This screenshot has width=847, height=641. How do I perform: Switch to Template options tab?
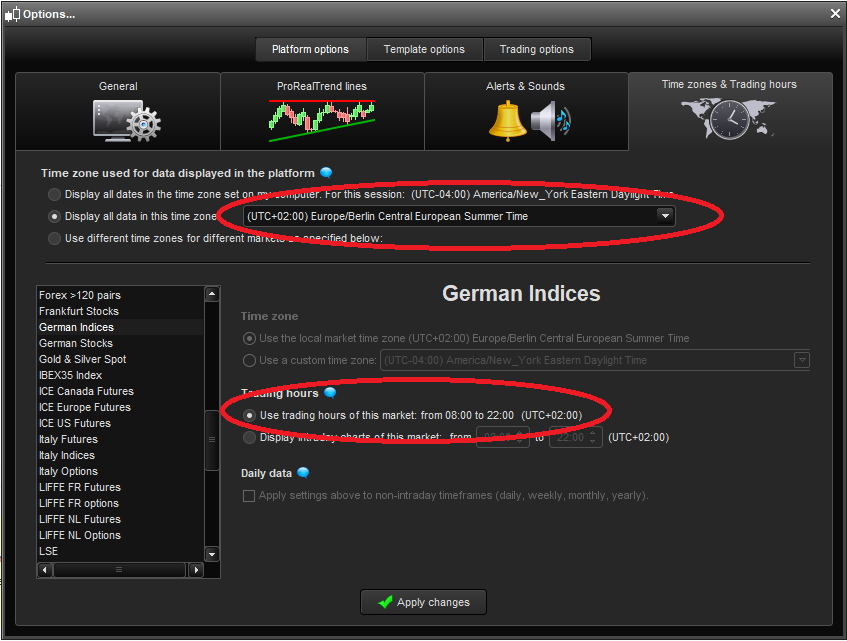424,49
